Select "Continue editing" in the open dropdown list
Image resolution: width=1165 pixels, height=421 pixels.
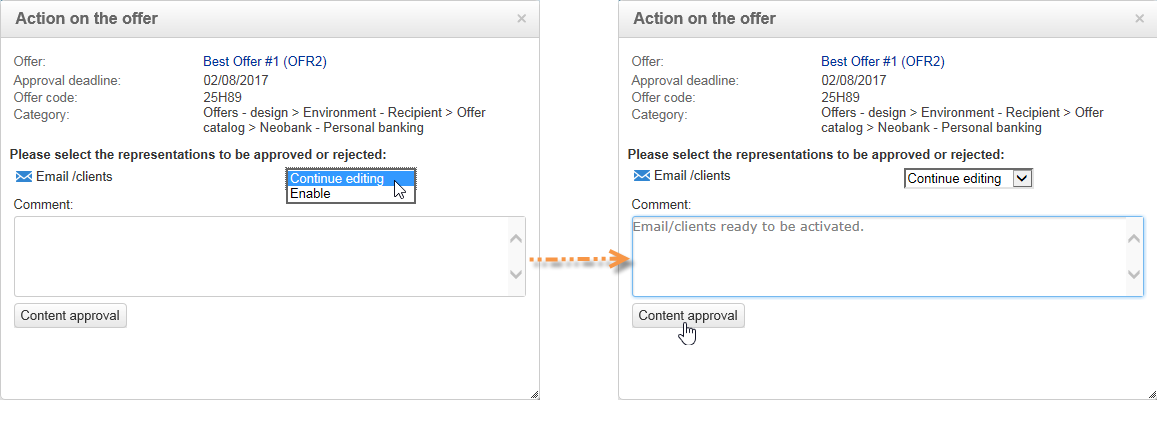pos(337,179)
